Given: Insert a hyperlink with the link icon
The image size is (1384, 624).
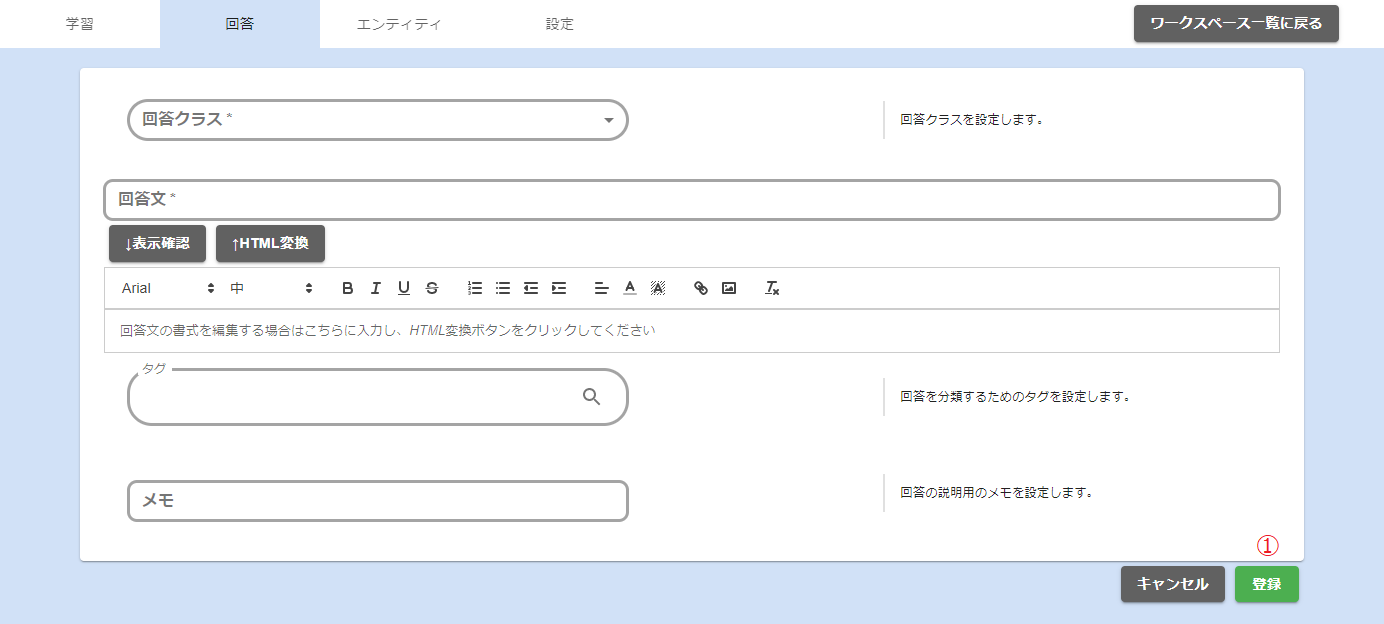Looking at the screenshot, I should [701, 288].
